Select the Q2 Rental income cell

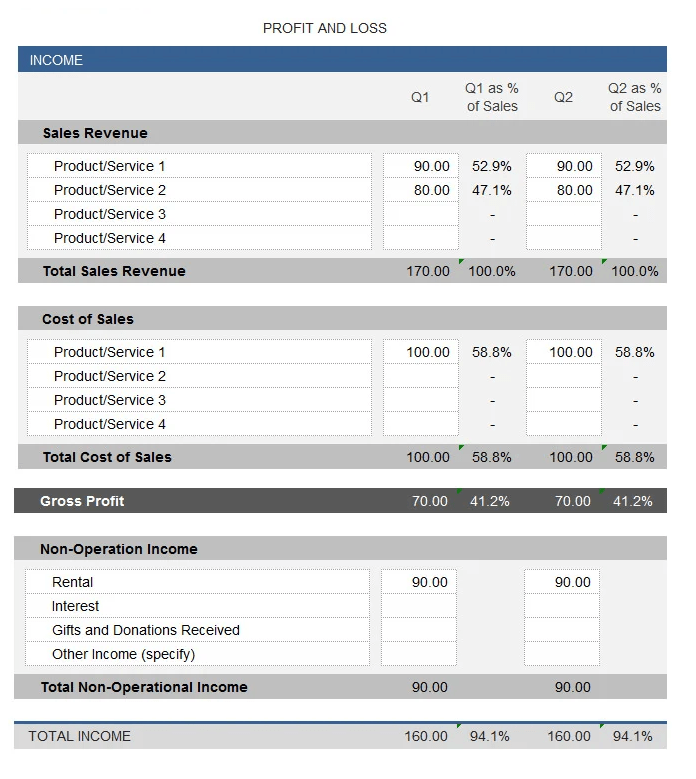coord(562,582)
